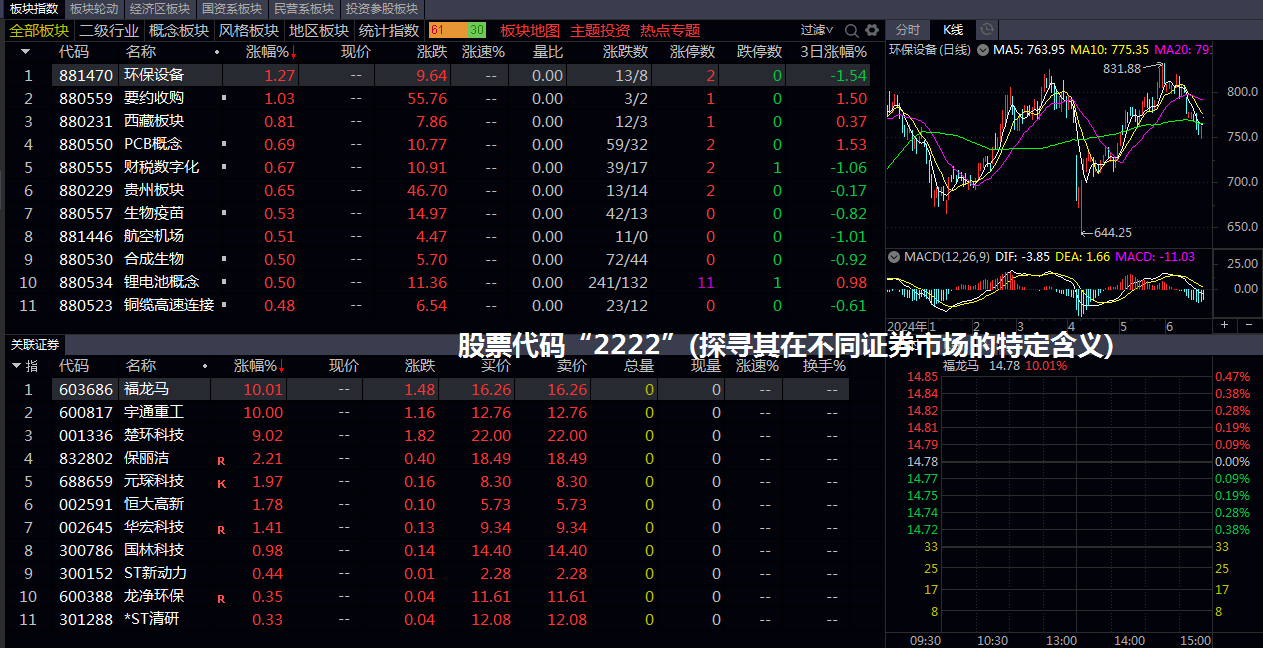Select the 地区板块 category filter
The height and width of the screenshot is (648, 1263).
(319, 30)
